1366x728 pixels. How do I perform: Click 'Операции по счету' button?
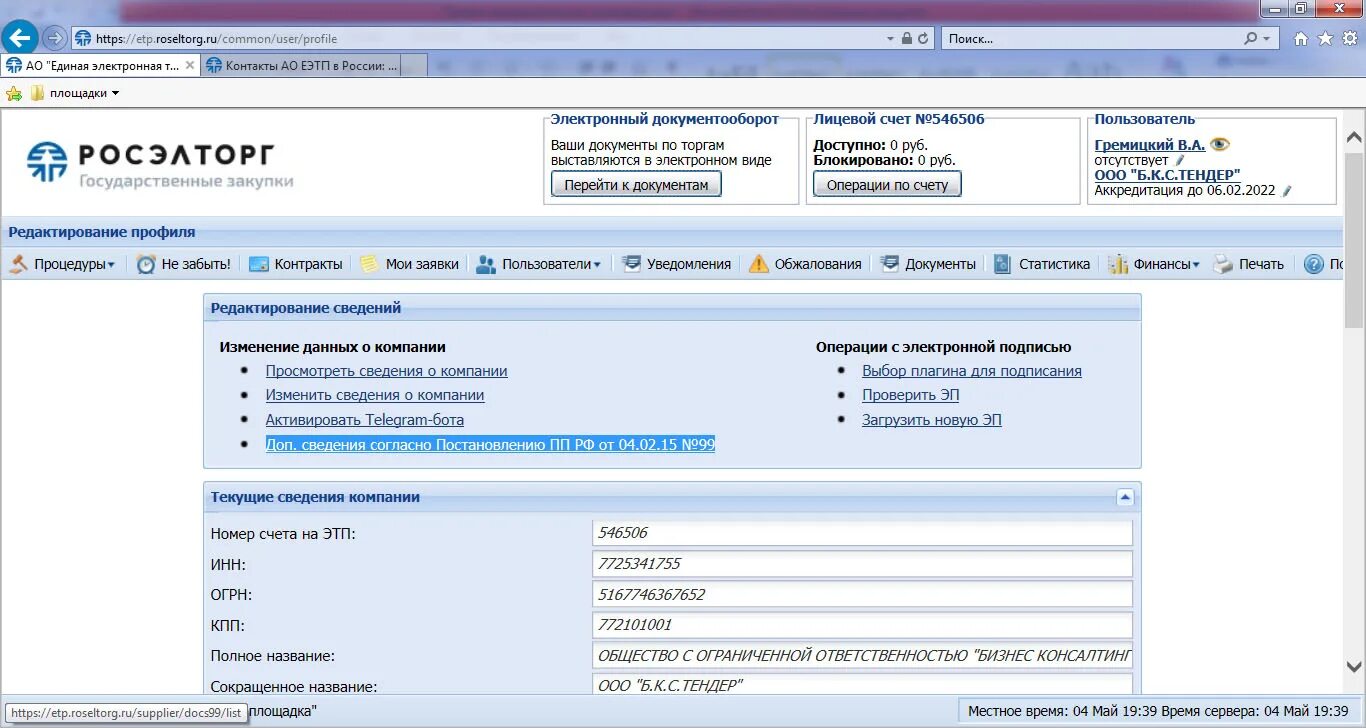pyautogui.click(x=887, y=184)
